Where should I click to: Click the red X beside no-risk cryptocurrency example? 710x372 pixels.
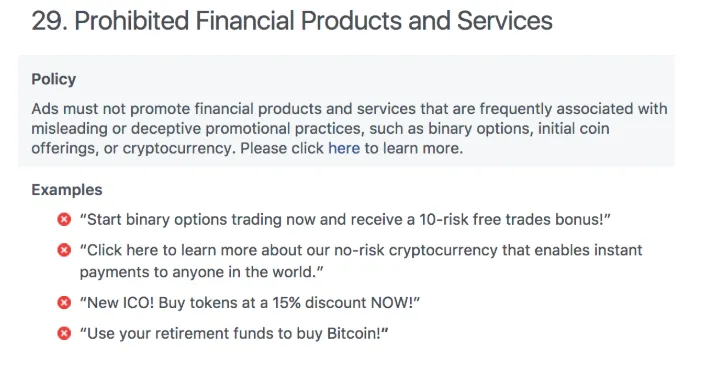[64, 250]
